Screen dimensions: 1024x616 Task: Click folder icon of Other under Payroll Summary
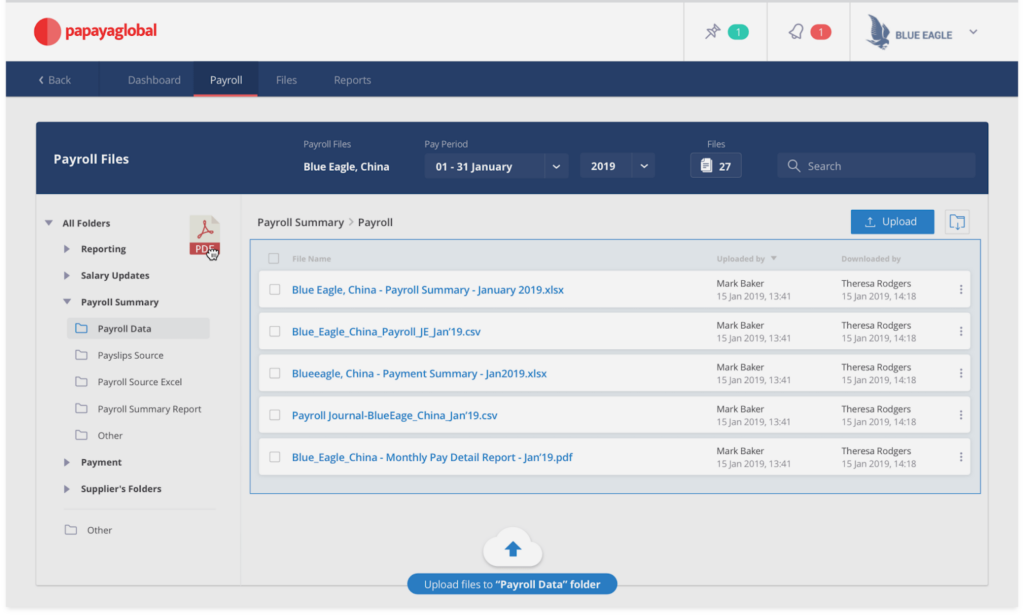(x=81, y=435)
